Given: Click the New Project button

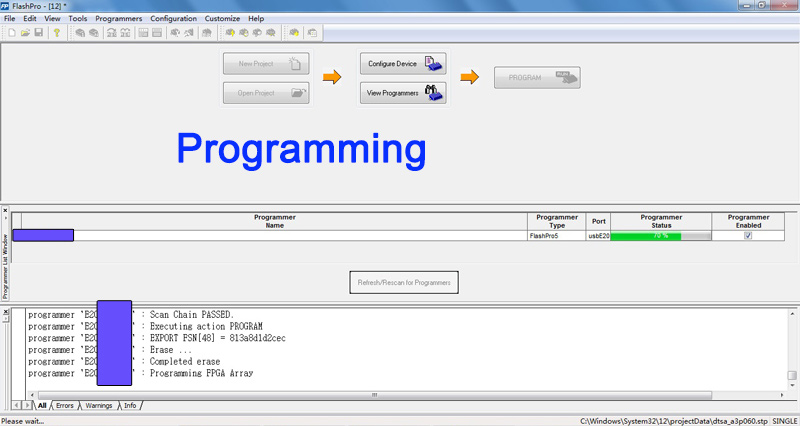Looking at the screenshot, I should [266, 64].
